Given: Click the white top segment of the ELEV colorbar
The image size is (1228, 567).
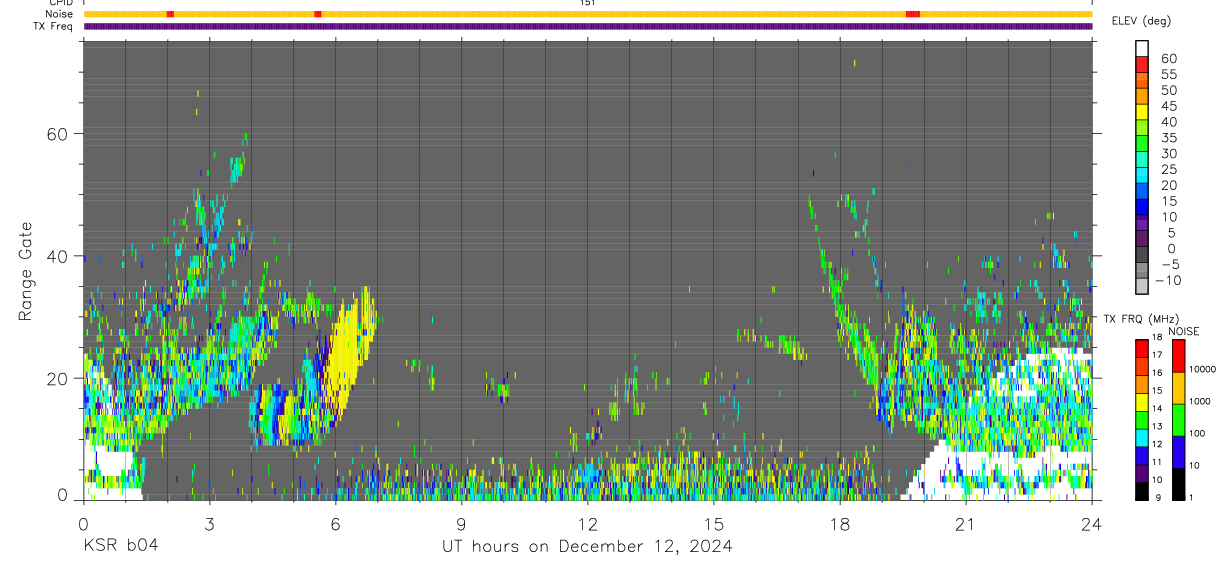Looking at the screenshot, I should (1142, 48).
